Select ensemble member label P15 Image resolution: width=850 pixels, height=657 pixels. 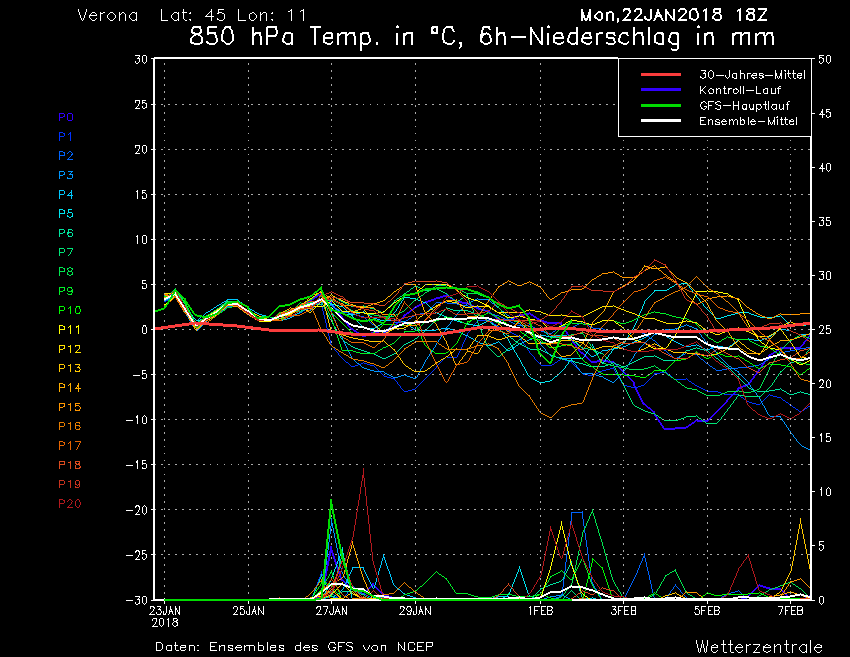(x=70, y=407)
